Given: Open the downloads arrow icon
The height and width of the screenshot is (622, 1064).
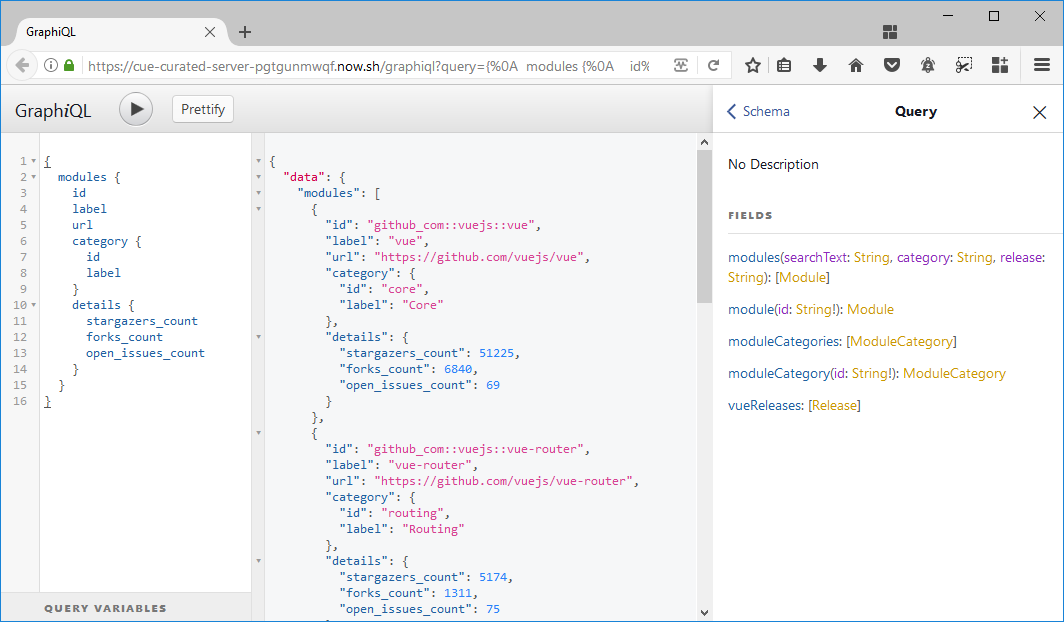Looking at the screenshot, I should coord(820,65).
